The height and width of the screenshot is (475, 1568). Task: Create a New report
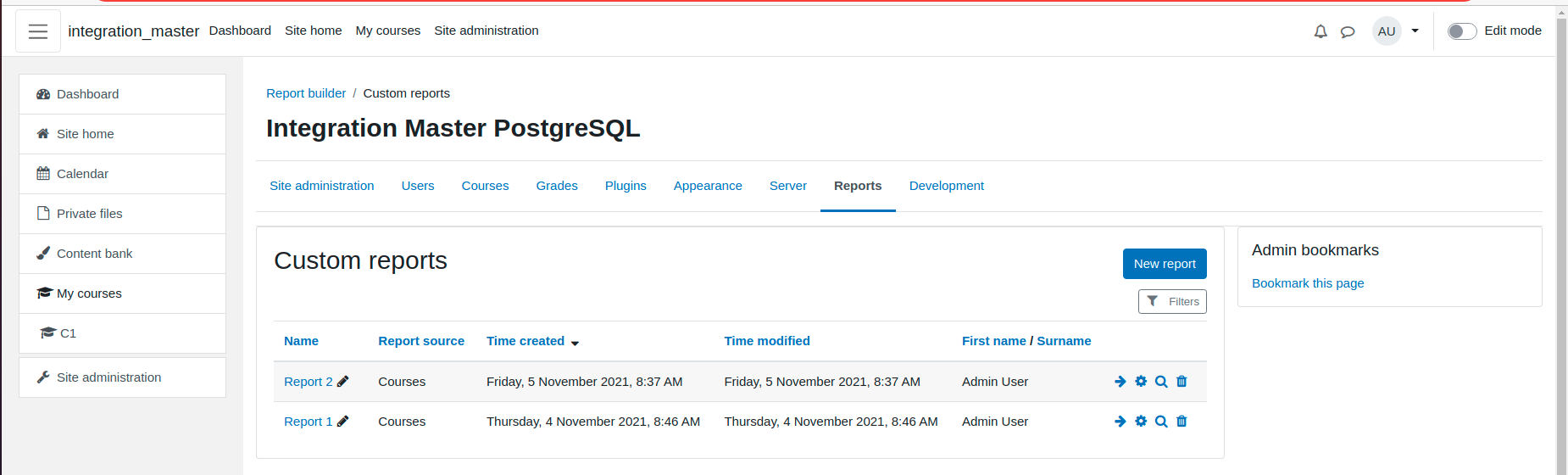1165,264
